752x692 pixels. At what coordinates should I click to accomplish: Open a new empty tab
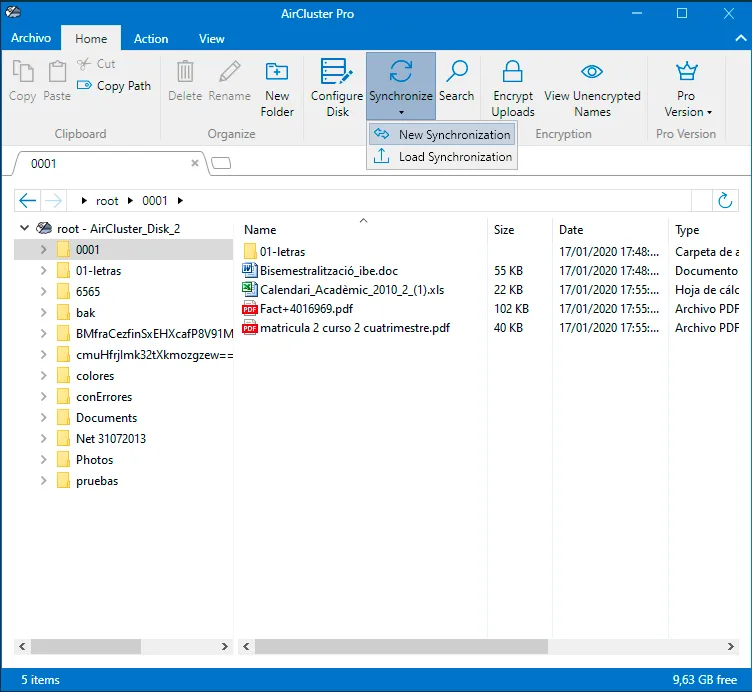tap(221, 163)
